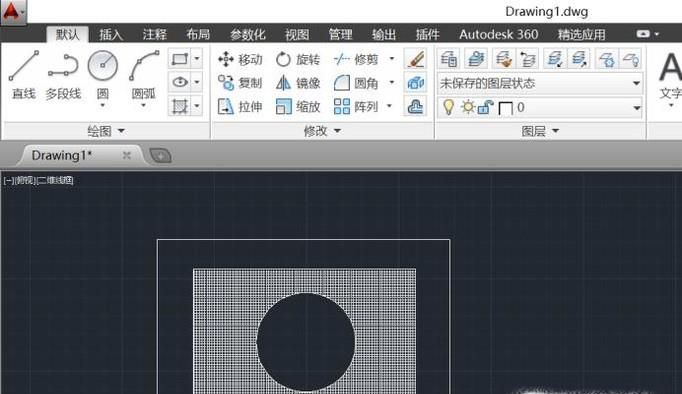Click the fifth layer panel icon
682x394 pixels.
555,59
